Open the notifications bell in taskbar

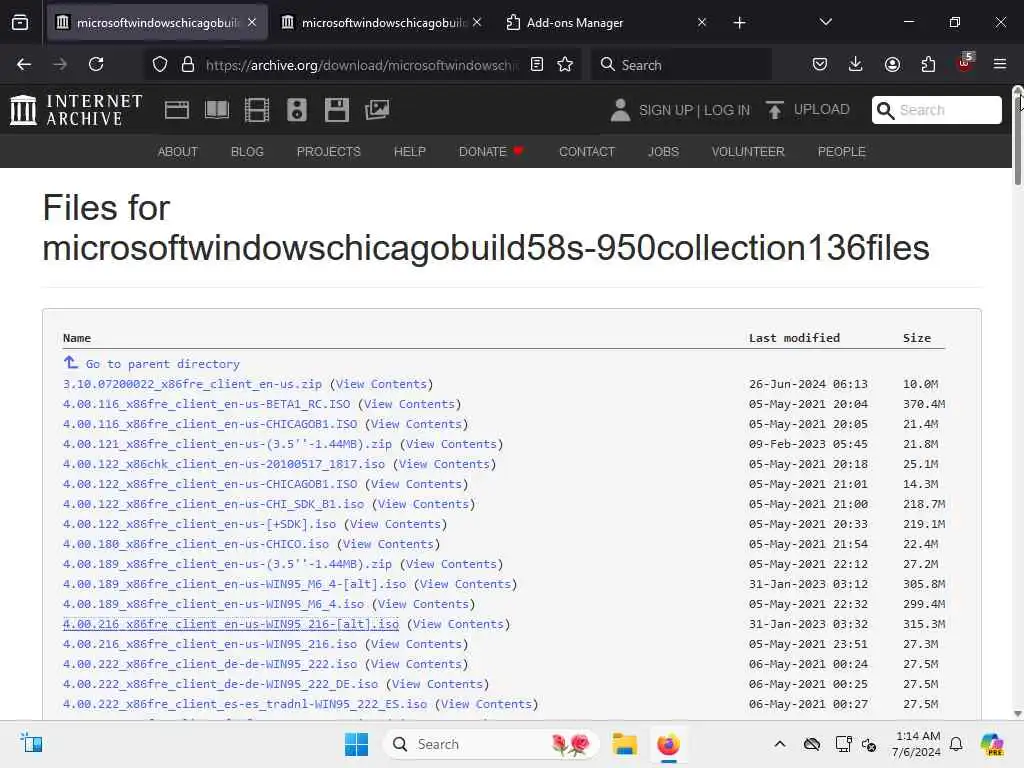(x=956, y=744)
